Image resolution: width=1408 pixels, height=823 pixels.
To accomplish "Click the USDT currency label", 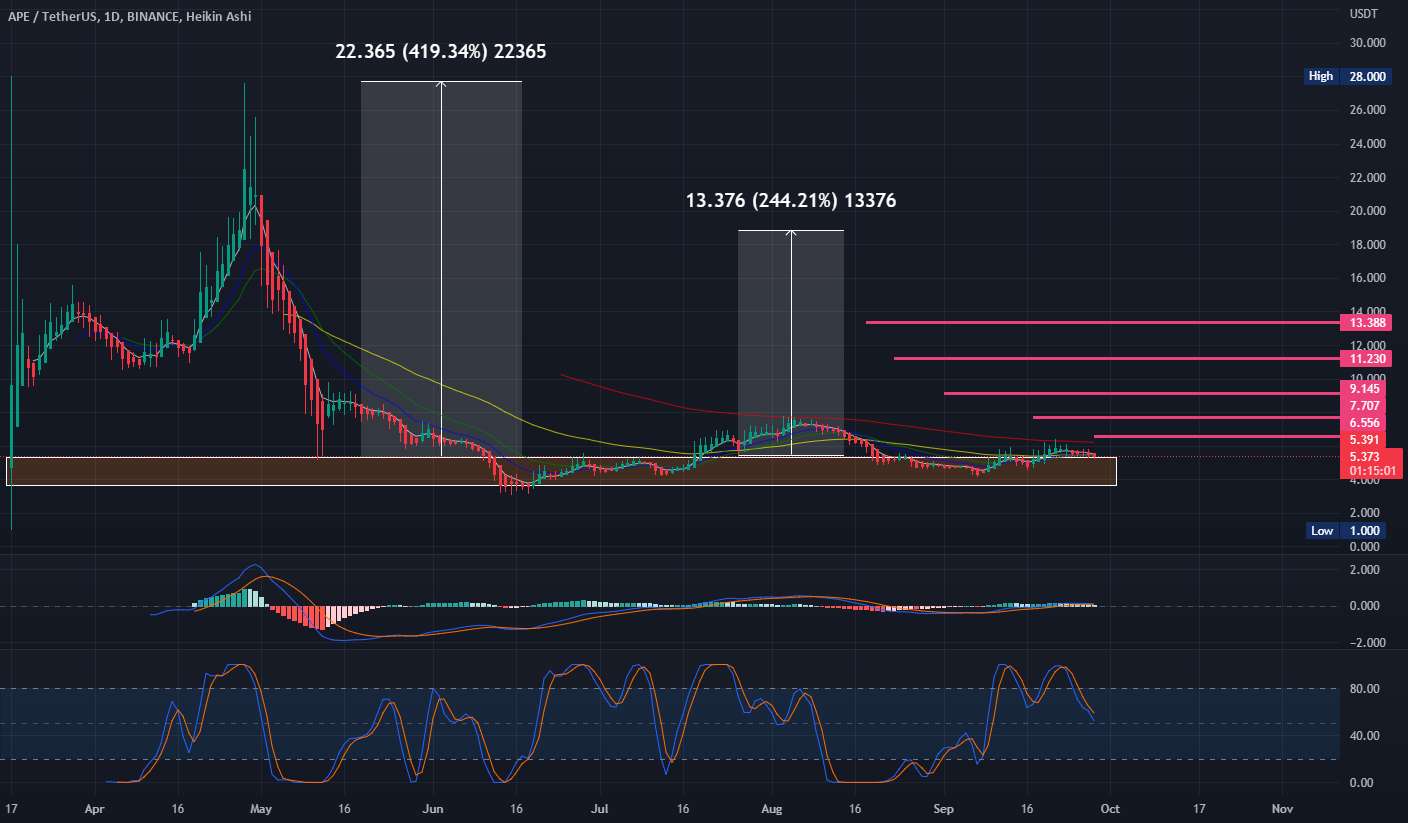I will point(1363,15).
